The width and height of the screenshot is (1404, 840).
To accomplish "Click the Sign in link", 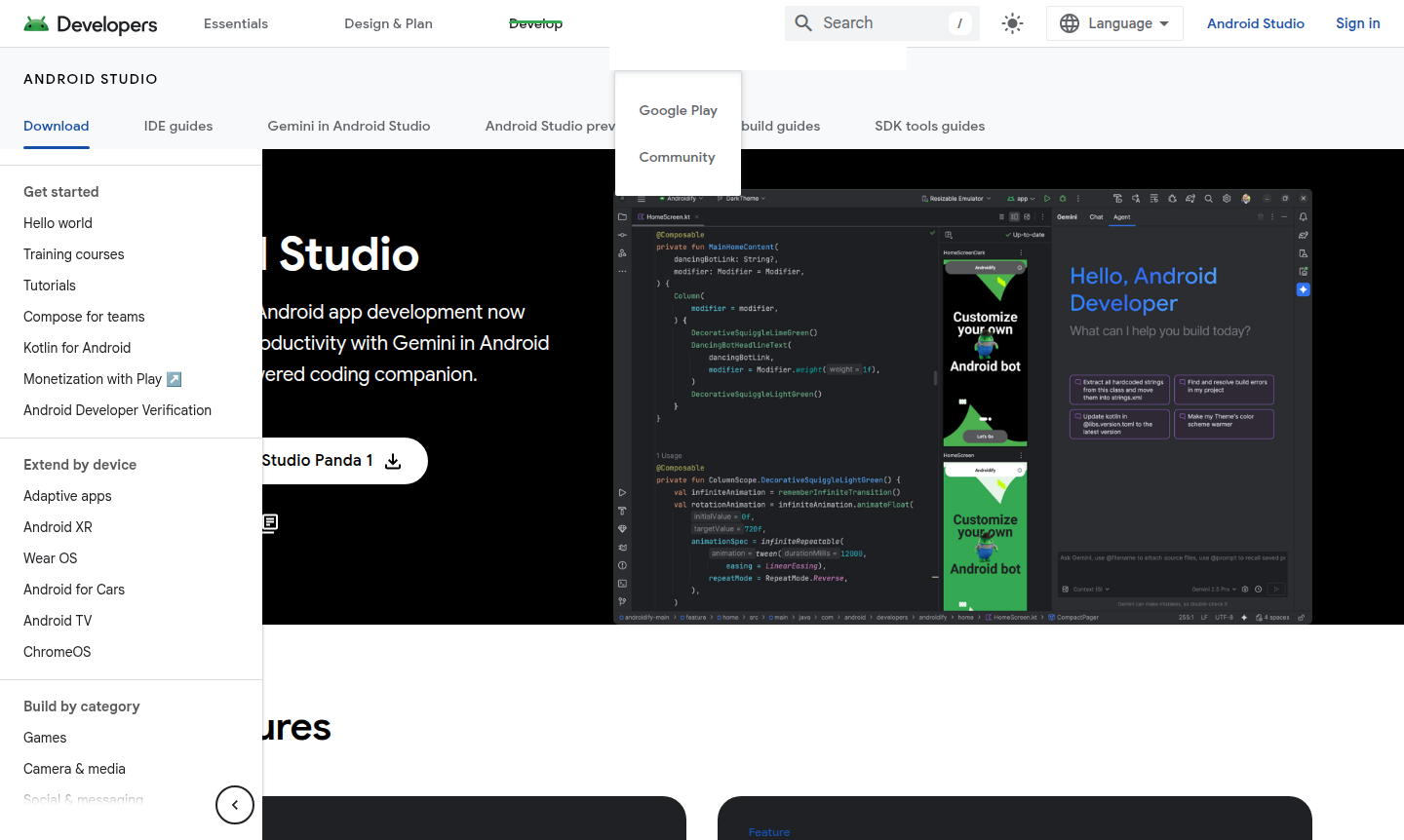I will [x=1357, y=23].
